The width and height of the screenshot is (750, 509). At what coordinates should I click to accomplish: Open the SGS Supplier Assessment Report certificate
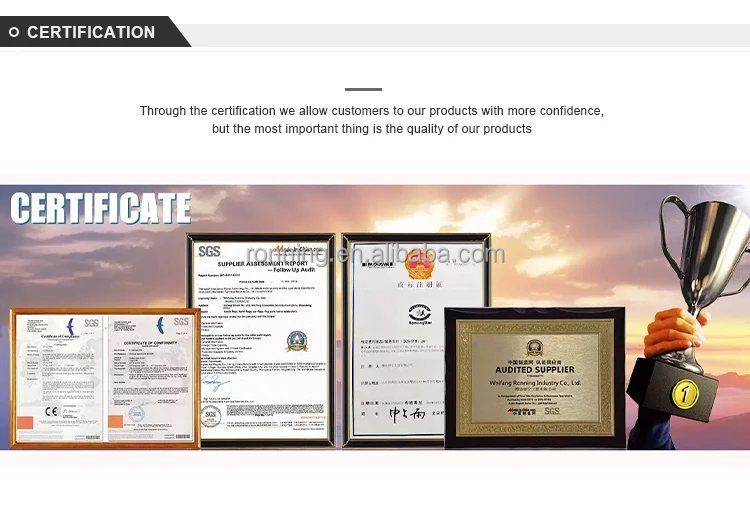coord(261,340)
